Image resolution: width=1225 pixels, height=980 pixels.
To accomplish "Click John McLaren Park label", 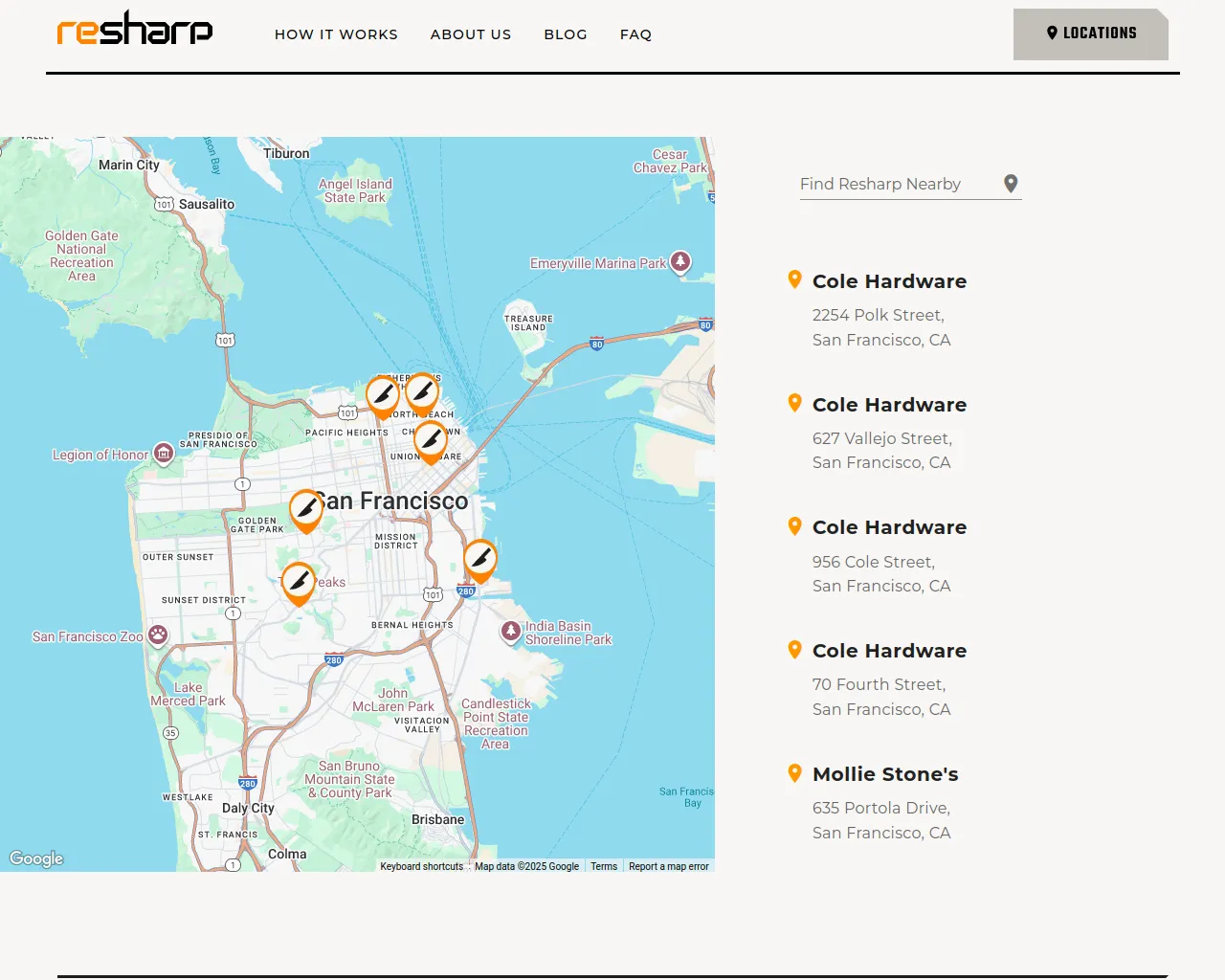I will click(393, 700).
